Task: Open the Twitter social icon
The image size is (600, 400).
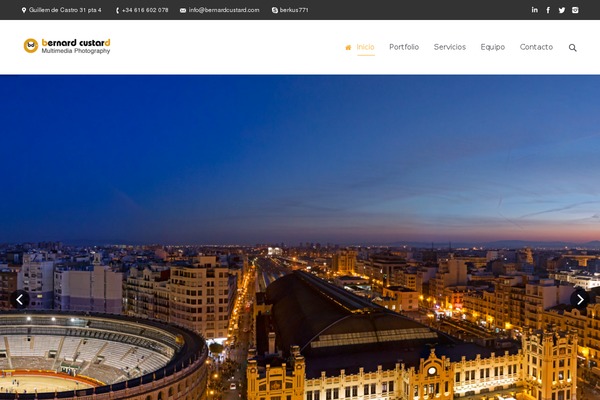Action: pos(561,10)
